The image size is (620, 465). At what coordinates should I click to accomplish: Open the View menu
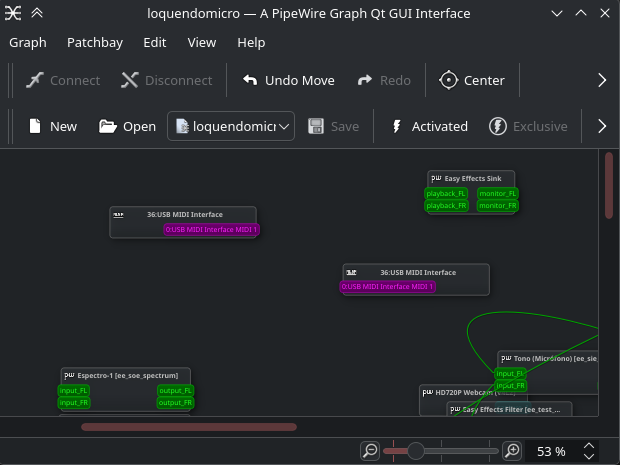pos(202,43)
